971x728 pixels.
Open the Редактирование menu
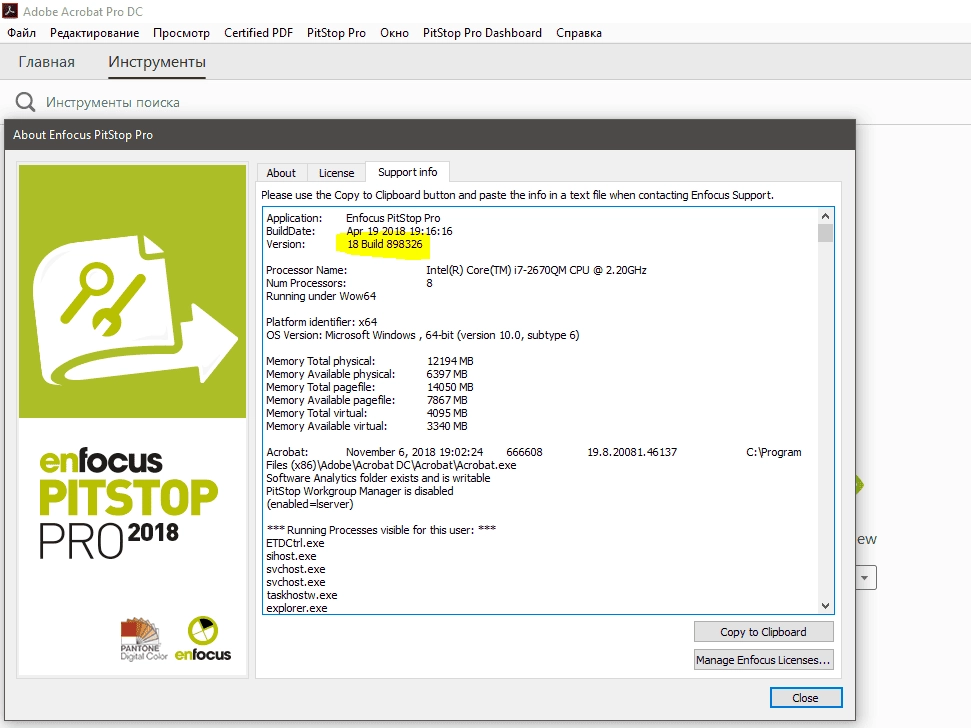95,33
